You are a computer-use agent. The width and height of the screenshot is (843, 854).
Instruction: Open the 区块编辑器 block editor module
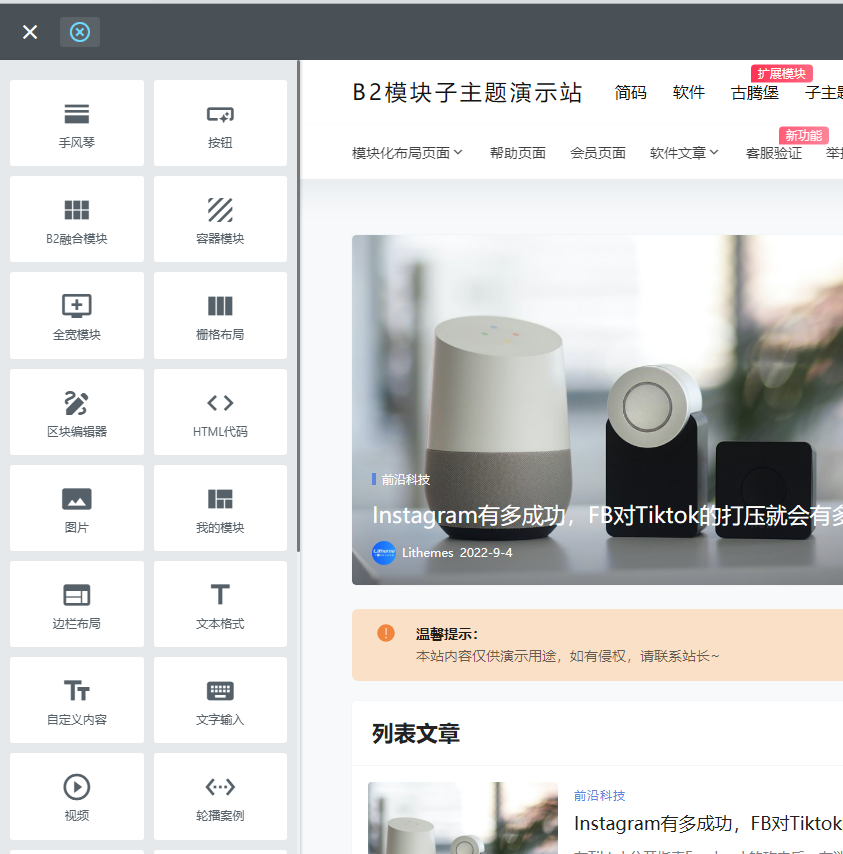click(x=77, y=412)
